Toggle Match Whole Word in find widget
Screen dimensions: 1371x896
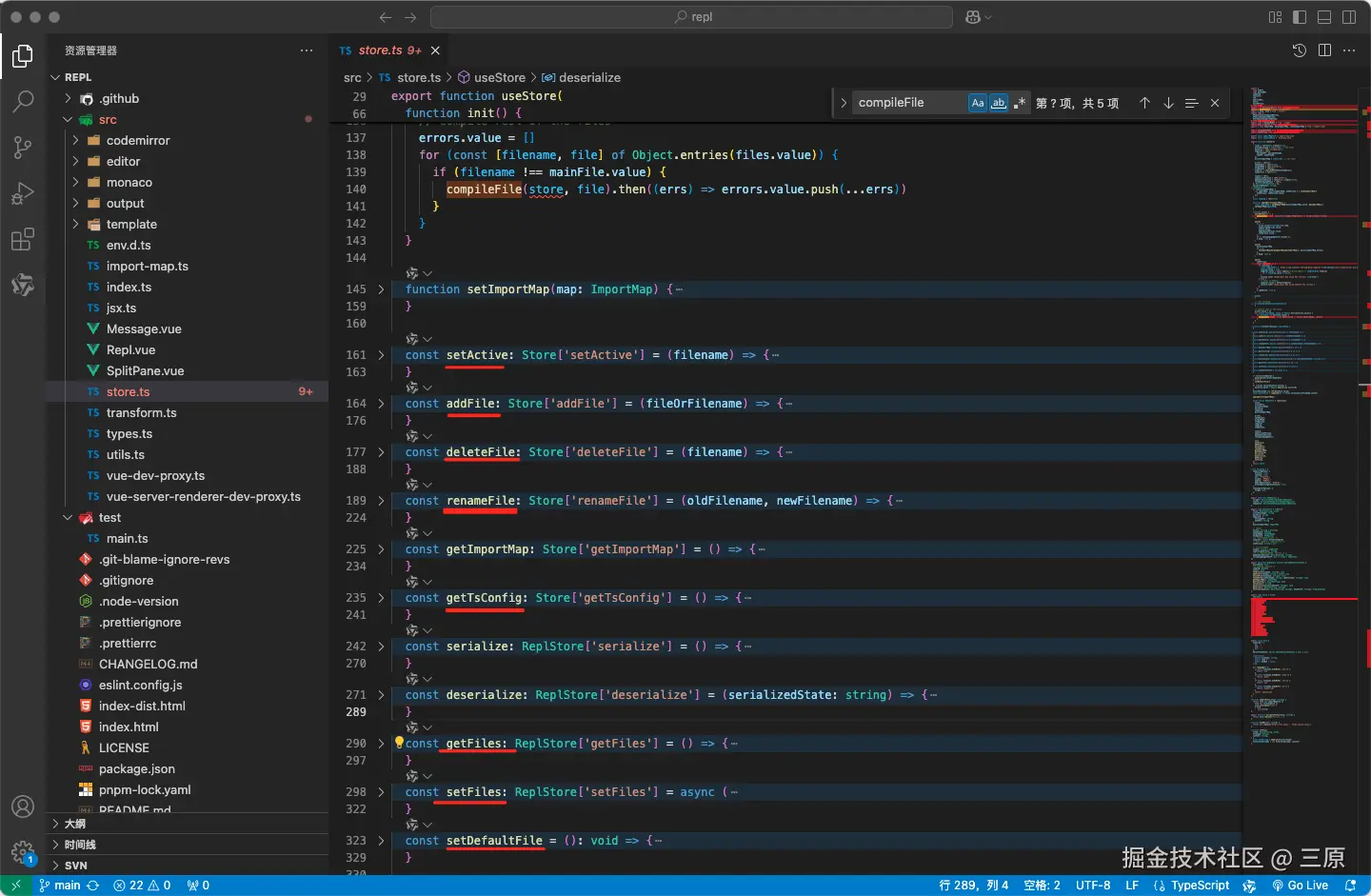(999, 103)
